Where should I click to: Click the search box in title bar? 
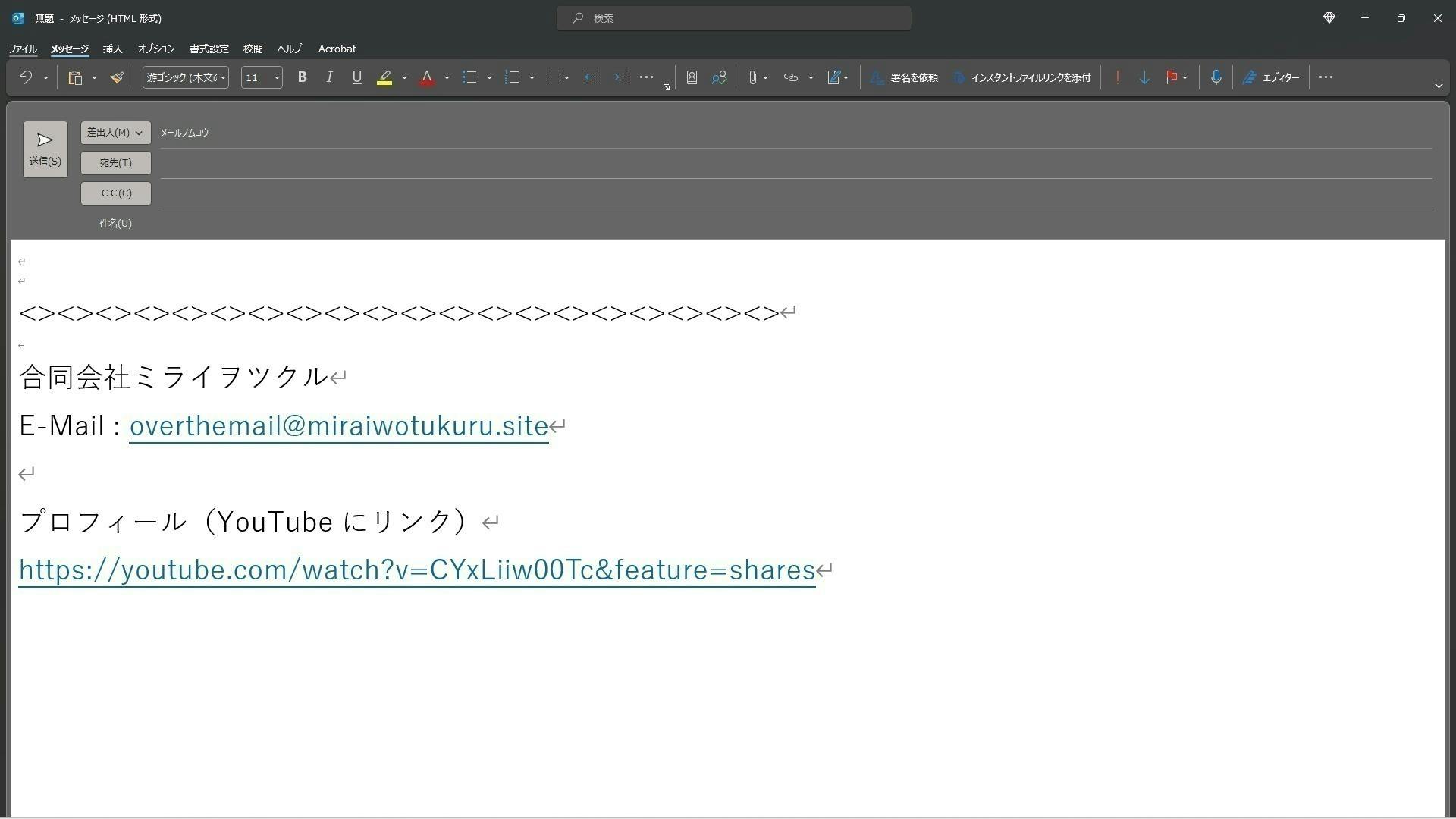(x=734, y=18)
